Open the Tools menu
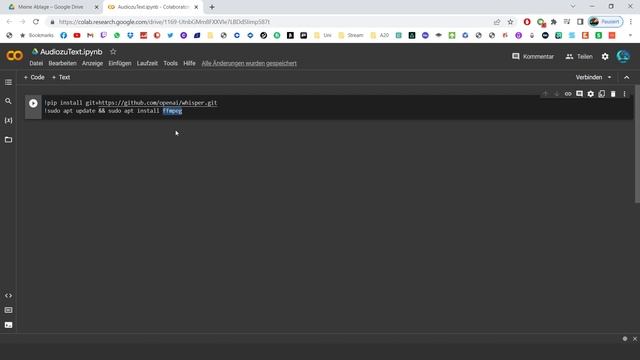This screenshot has width=640, height=360. 170,63
